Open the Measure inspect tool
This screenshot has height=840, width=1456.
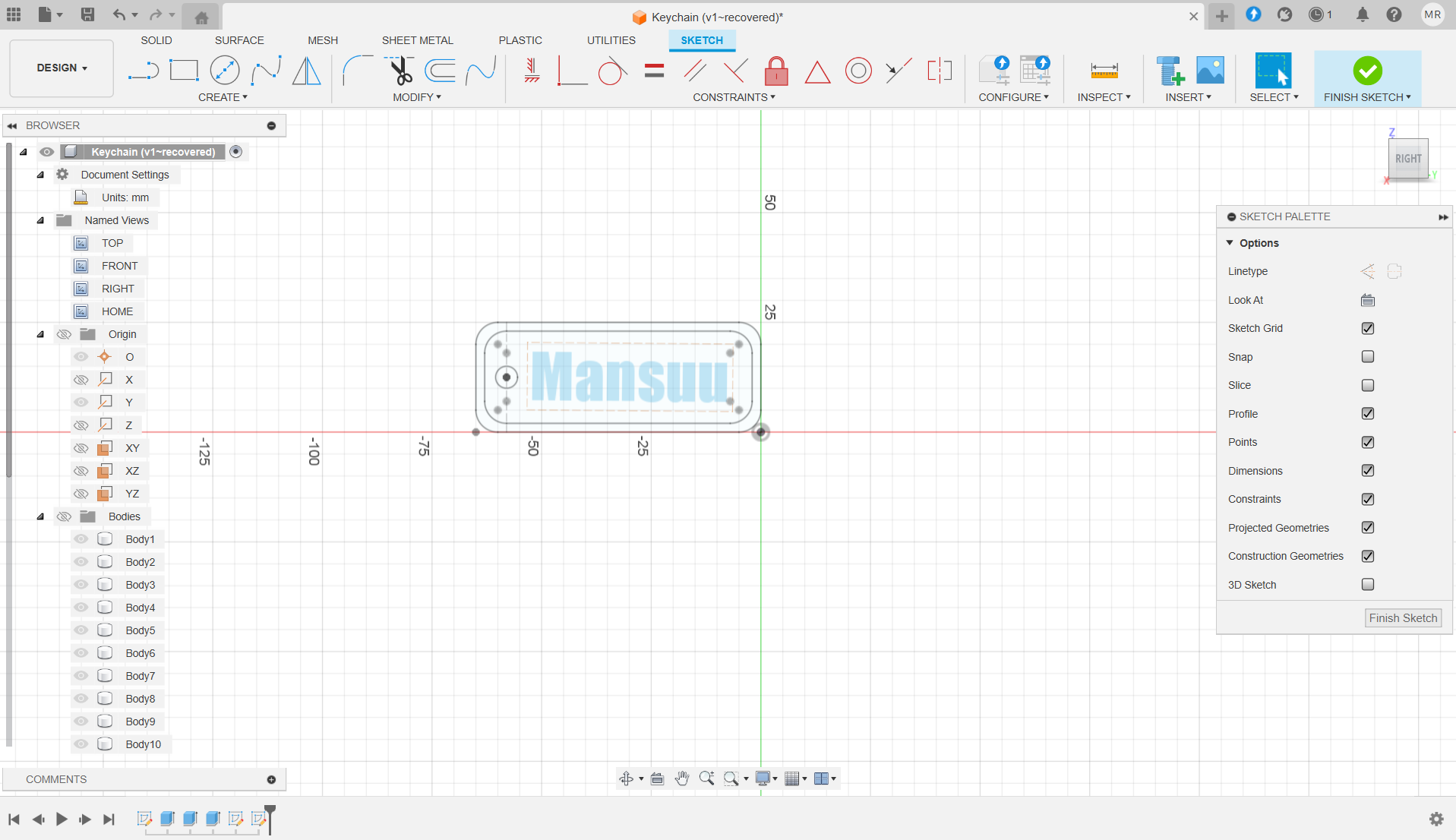coord(1104,71)
